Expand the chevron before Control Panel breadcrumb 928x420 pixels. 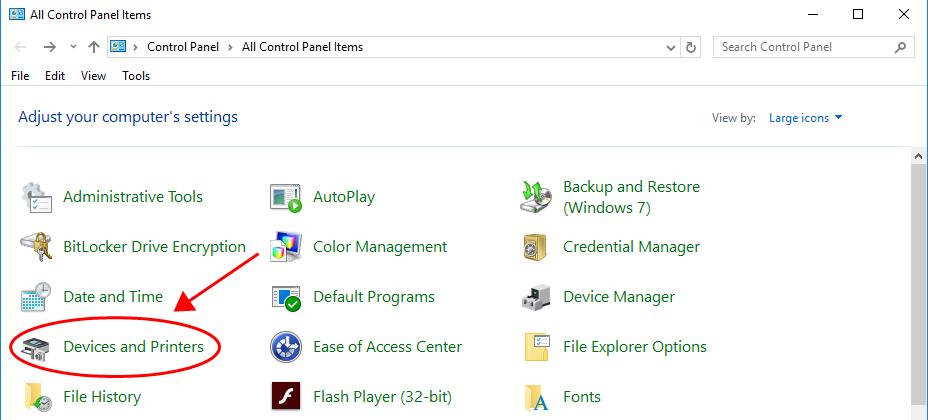pyautogui.click(x=136, y=47)
